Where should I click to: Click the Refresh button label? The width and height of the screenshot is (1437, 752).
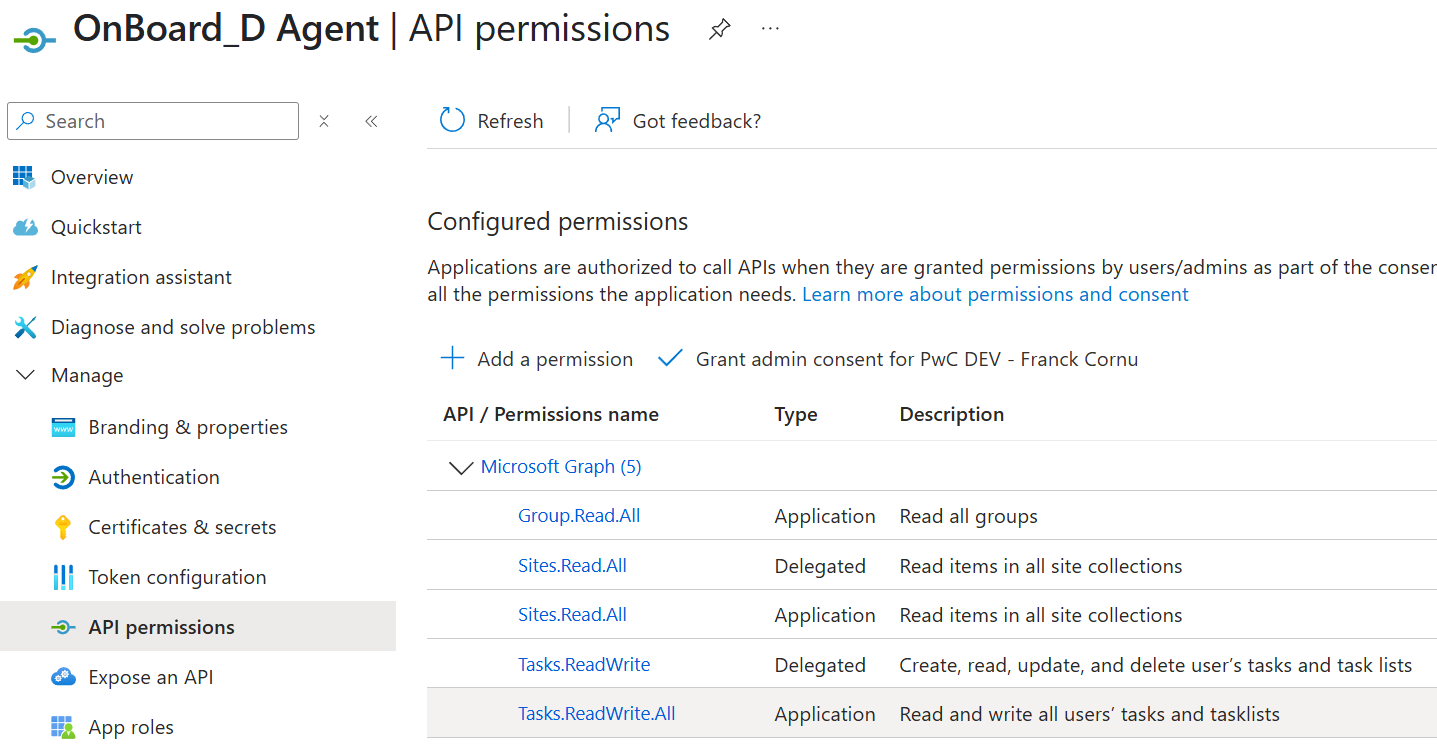tap(510, 121)
